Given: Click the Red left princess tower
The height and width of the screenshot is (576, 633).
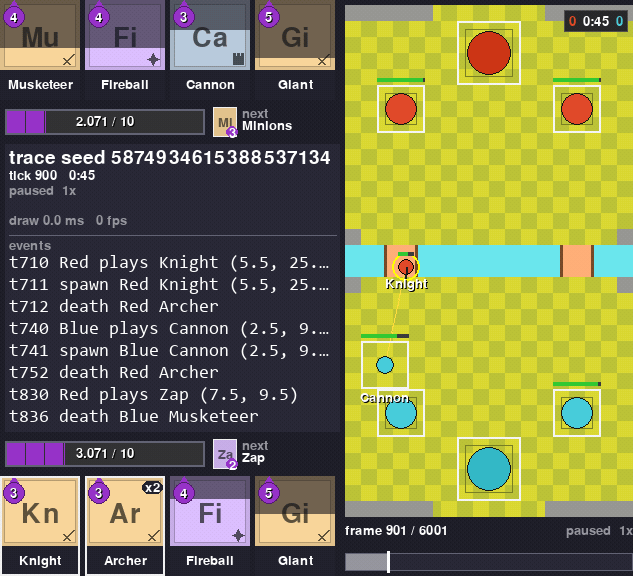Looking at the screenshot, I should click(401, 109).
